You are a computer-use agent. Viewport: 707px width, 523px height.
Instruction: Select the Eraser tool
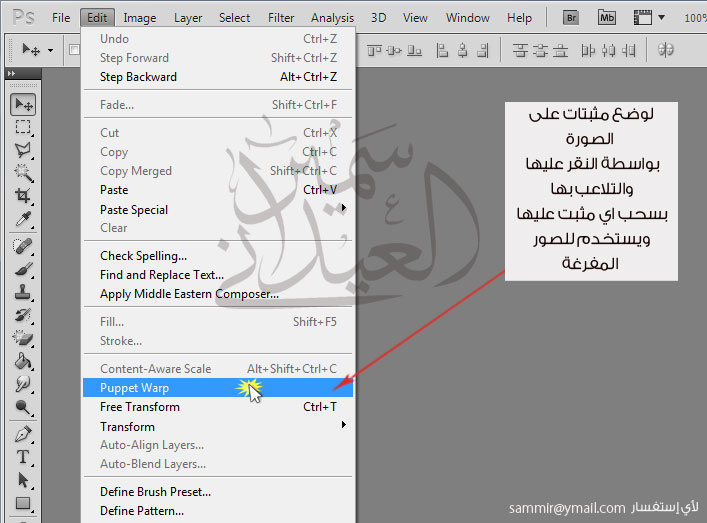coord(23,338)
